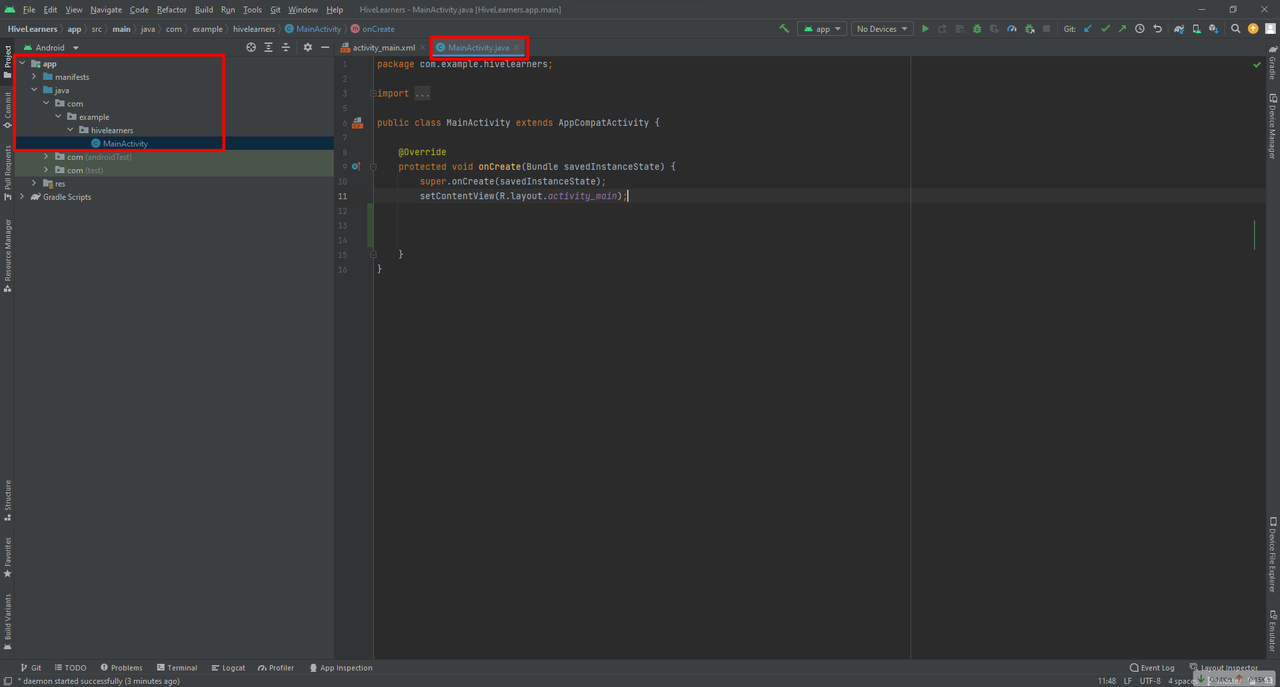The image size is (1280, 687).
Task: Expand the res folder
Action: [34, 184]
